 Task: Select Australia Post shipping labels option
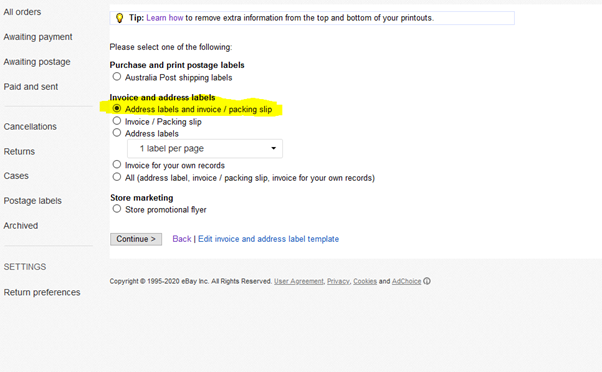click(117, 77)
